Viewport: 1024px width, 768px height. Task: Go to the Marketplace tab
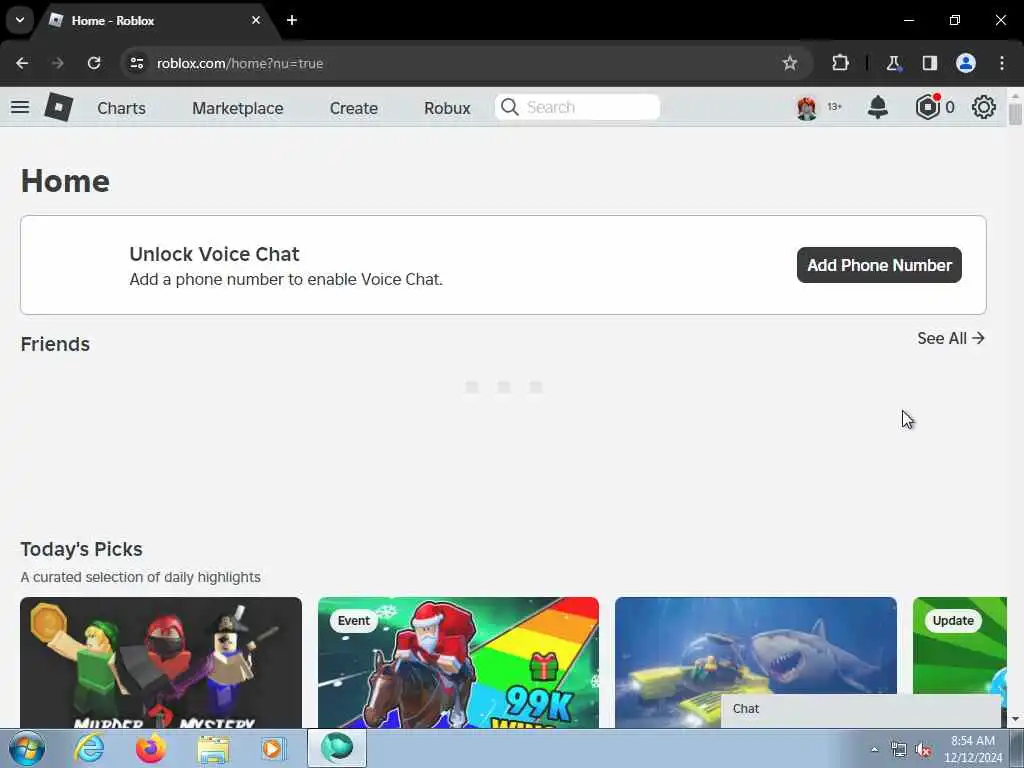pyautogui.click(x=238, y=108)
